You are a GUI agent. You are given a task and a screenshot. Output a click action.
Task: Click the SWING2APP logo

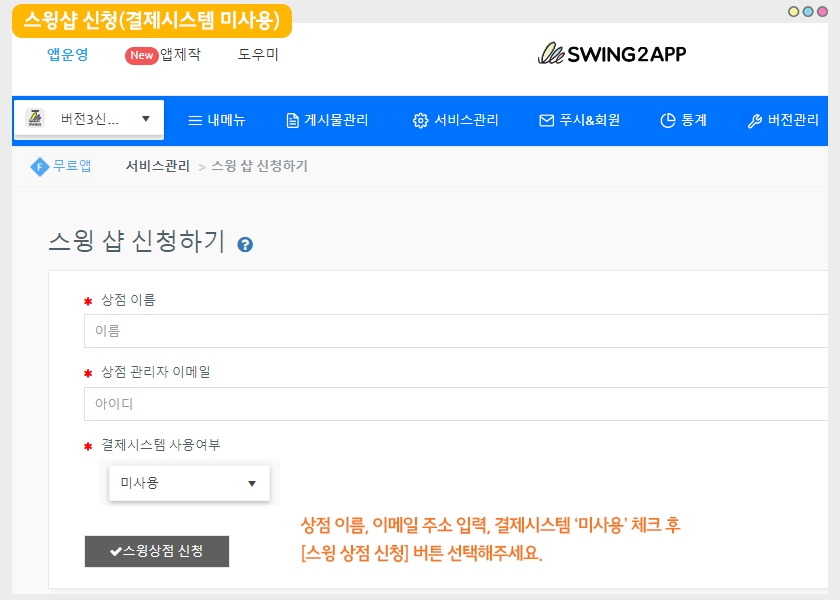coord(612,54)
